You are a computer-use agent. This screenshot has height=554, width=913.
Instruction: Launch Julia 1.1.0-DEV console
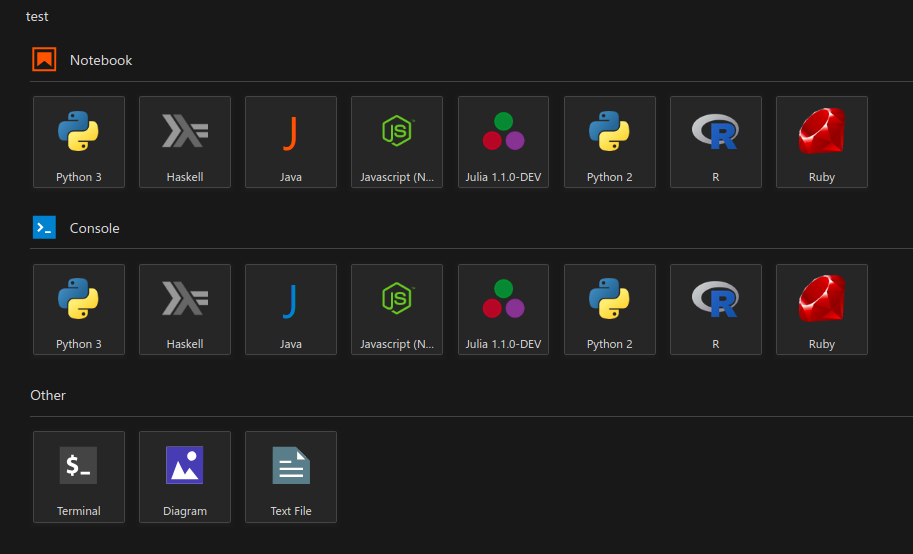click(x=503, y=309)
